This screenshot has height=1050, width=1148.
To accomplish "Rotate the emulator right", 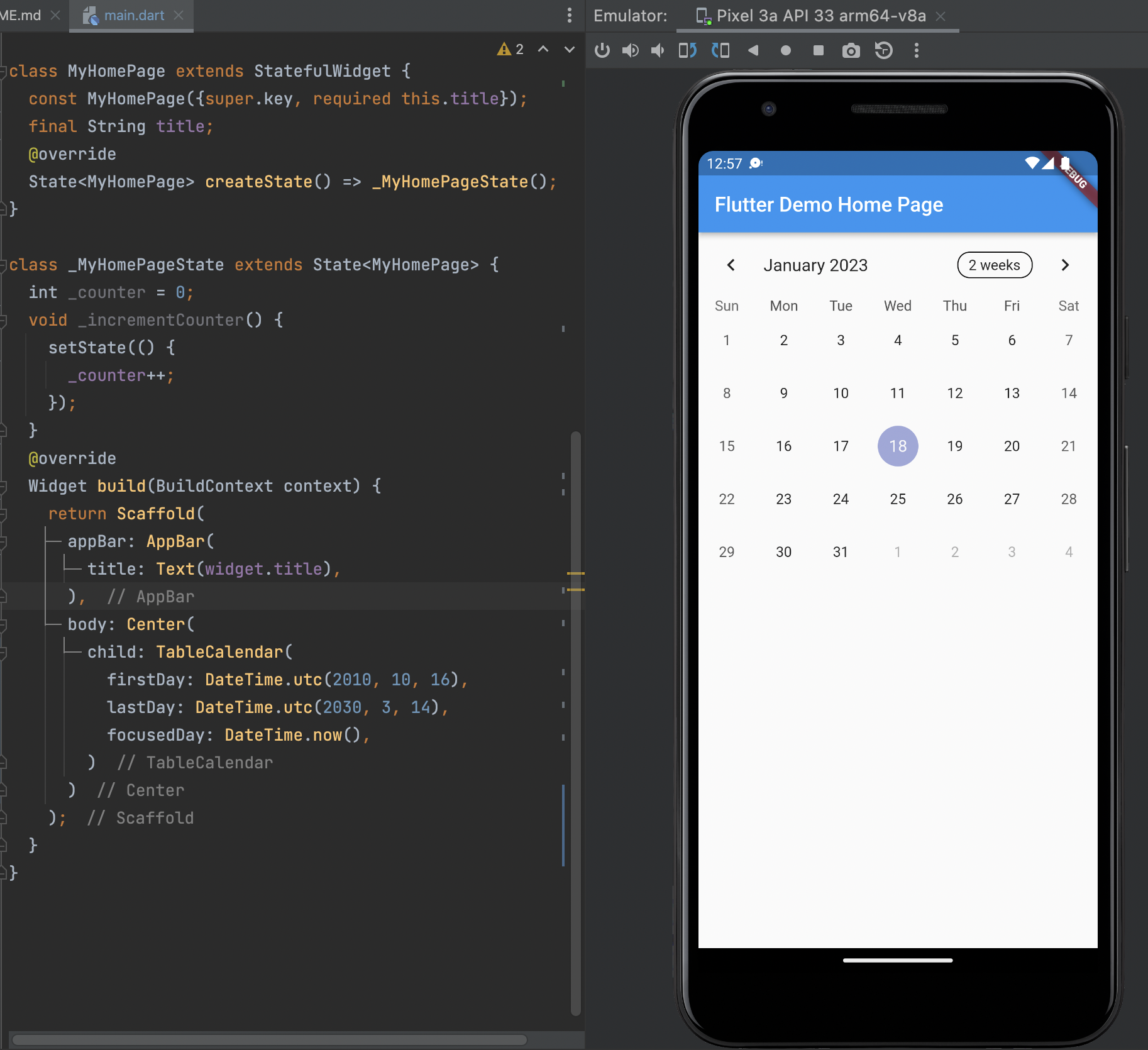I will [720, 50].
